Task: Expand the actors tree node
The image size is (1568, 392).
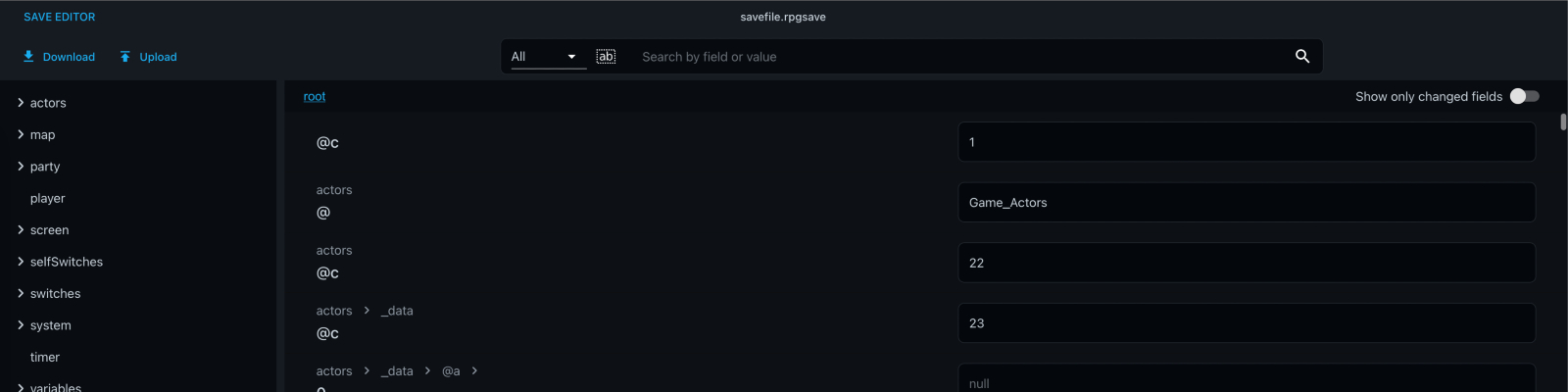Action: [x=21, y=103]
